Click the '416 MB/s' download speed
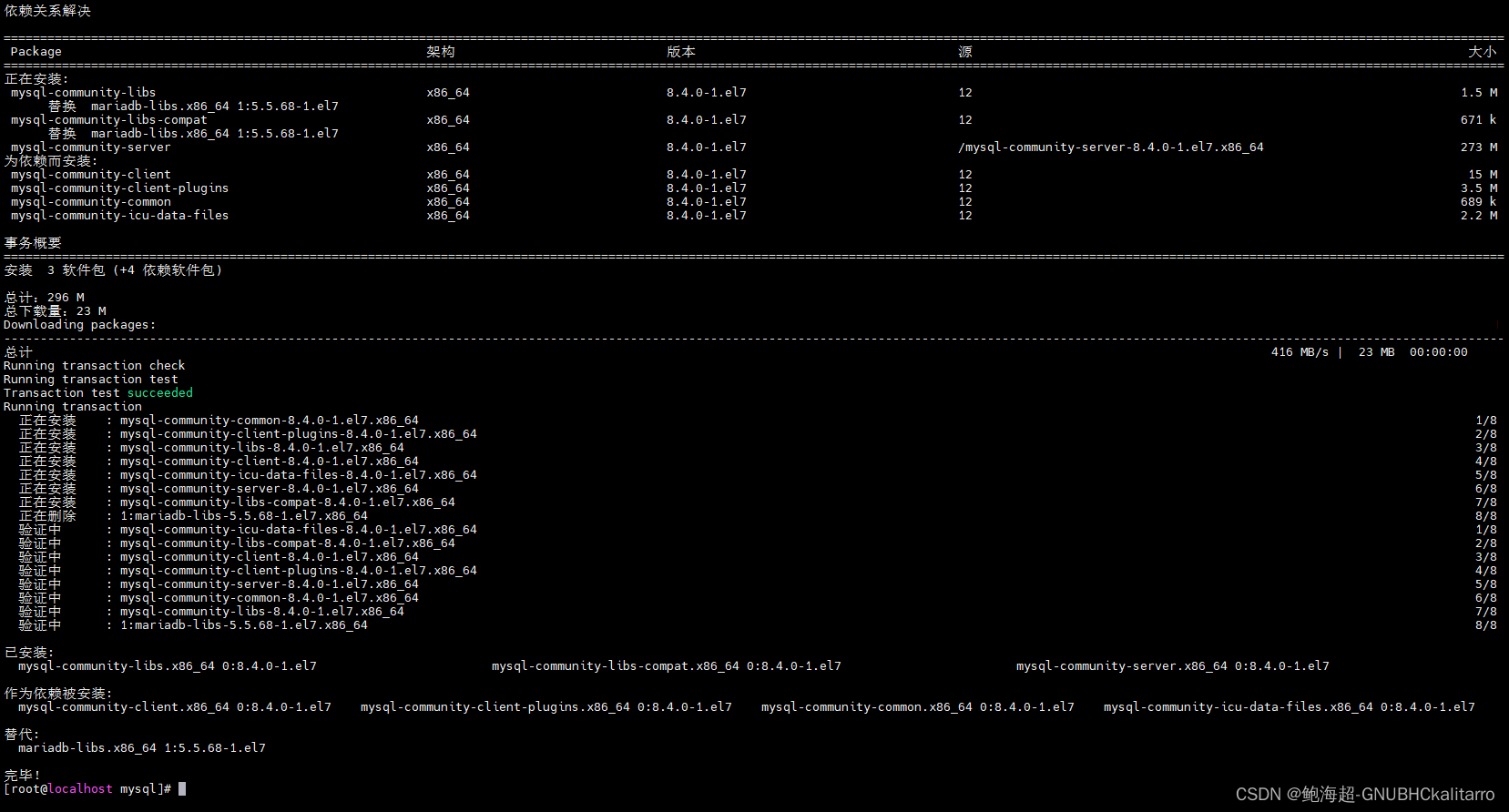The image size is (1509, 812). click(1299, 352)
